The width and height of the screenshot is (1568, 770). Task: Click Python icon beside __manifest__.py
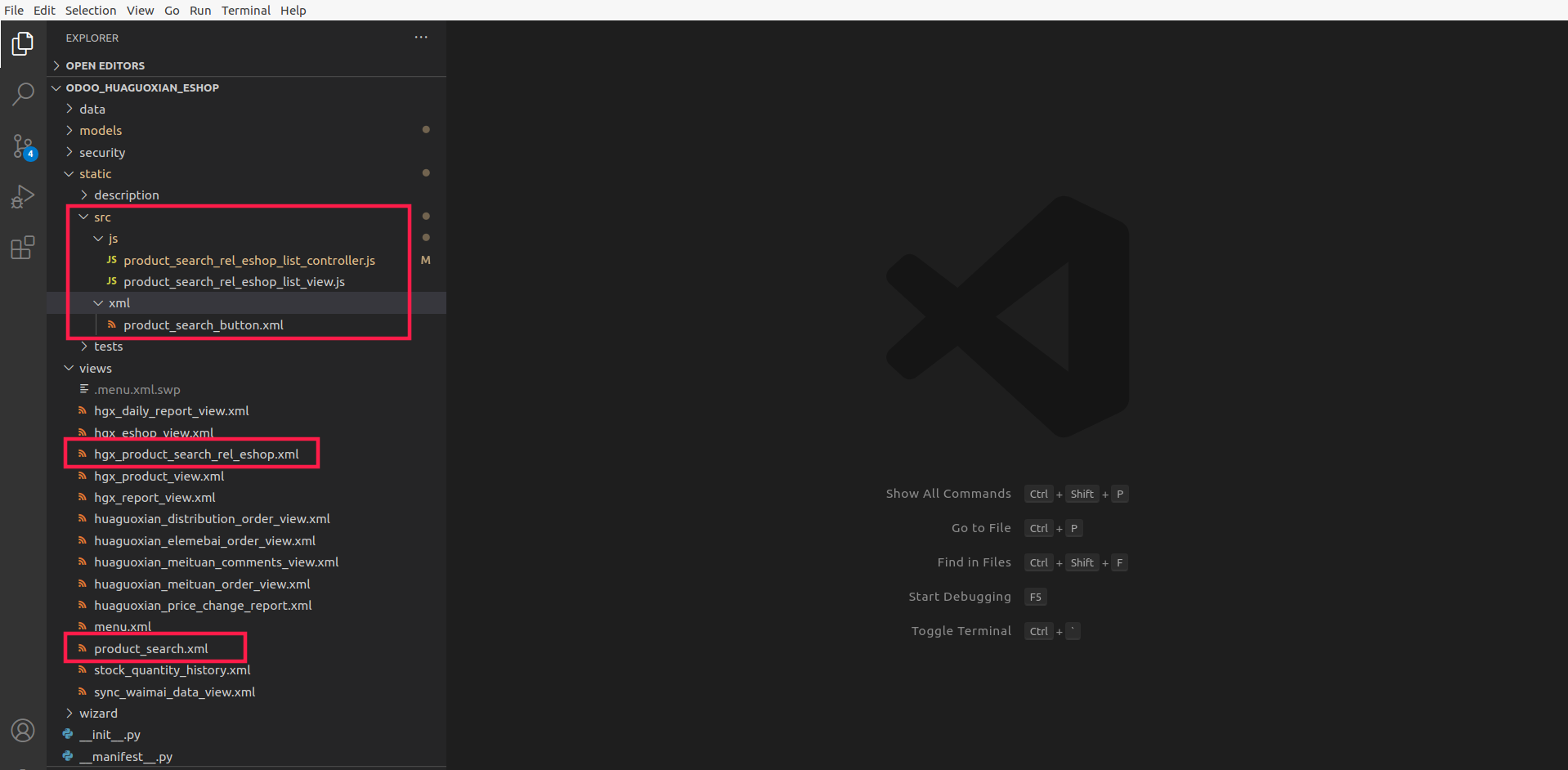click(68, 756)
